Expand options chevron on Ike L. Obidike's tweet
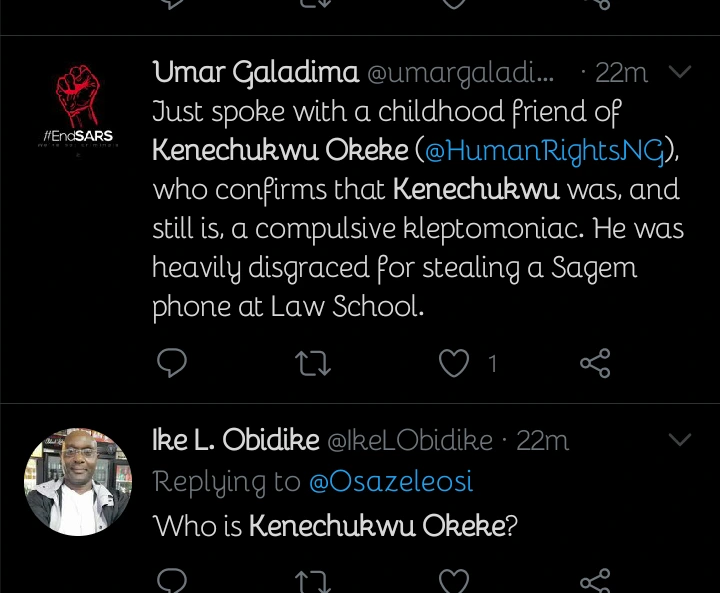 coord(680,440)
